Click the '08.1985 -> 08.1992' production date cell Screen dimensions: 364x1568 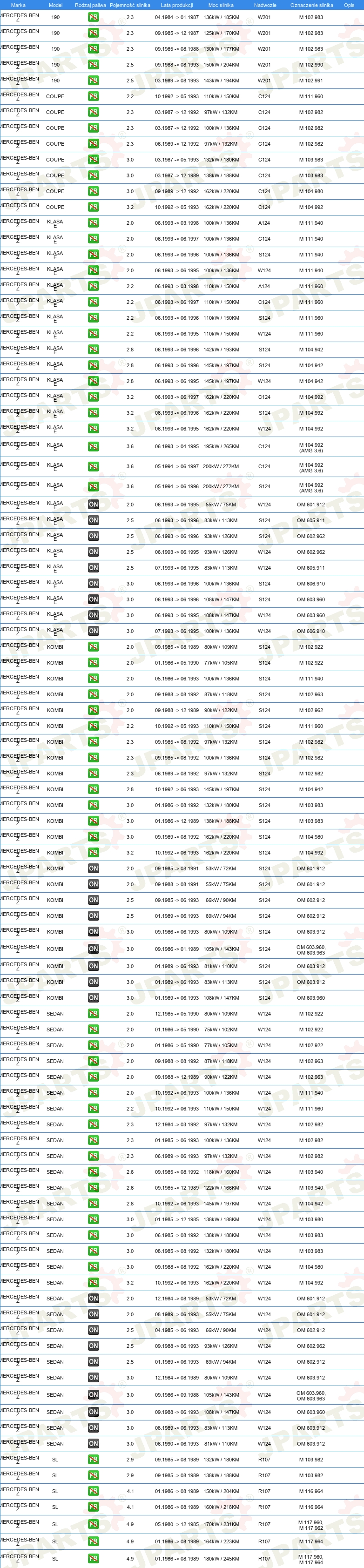coord(176,1251)
